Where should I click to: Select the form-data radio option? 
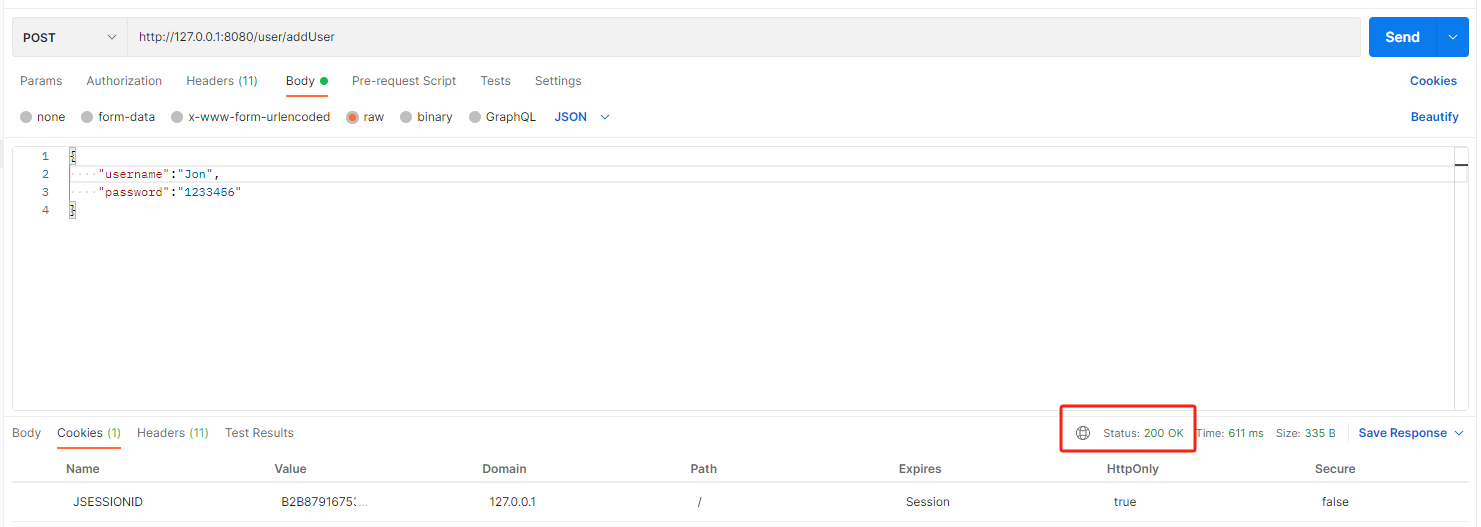coord(87,117)
